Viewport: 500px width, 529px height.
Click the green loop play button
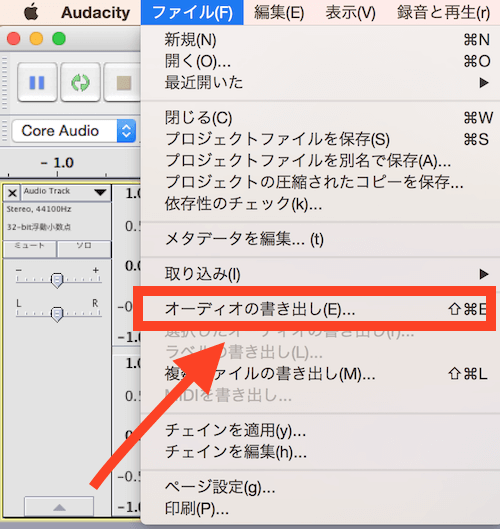point(80,82)
